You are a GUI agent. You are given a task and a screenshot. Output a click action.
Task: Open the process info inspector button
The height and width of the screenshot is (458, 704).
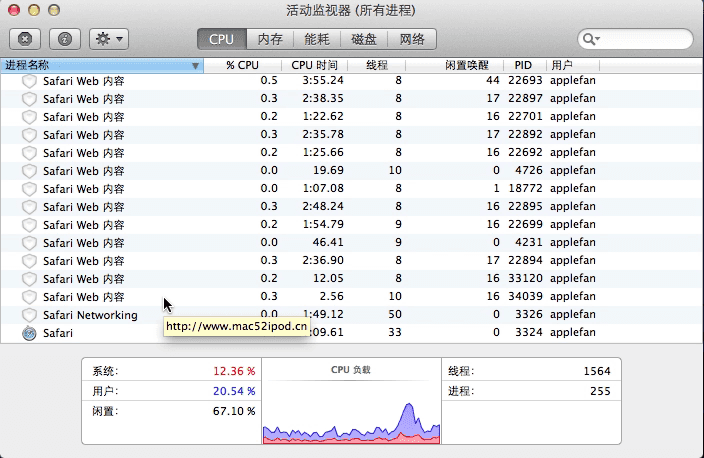coord(65,39)
